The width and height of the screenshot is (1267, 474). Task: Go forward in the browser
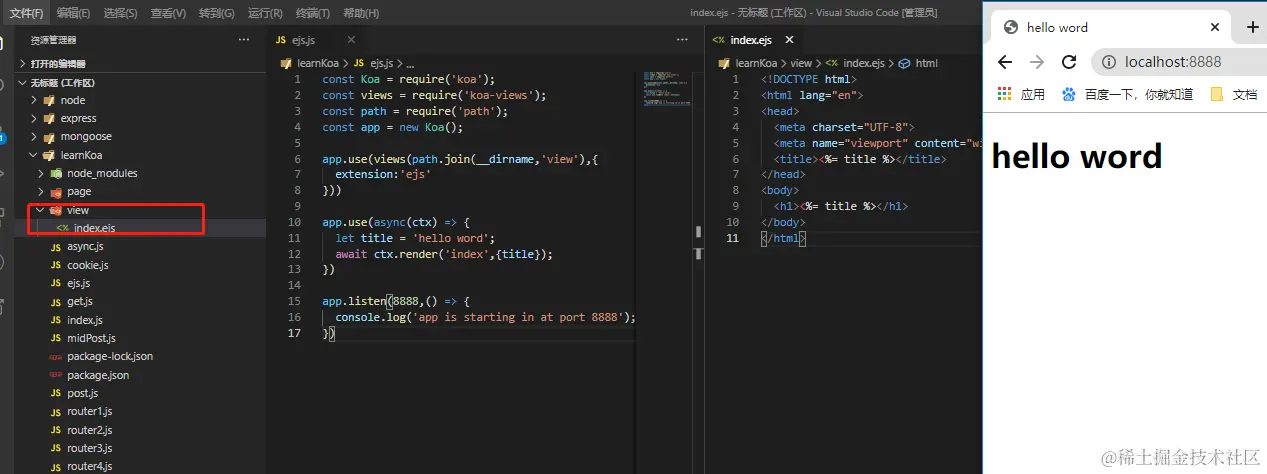click(1037, 62)
